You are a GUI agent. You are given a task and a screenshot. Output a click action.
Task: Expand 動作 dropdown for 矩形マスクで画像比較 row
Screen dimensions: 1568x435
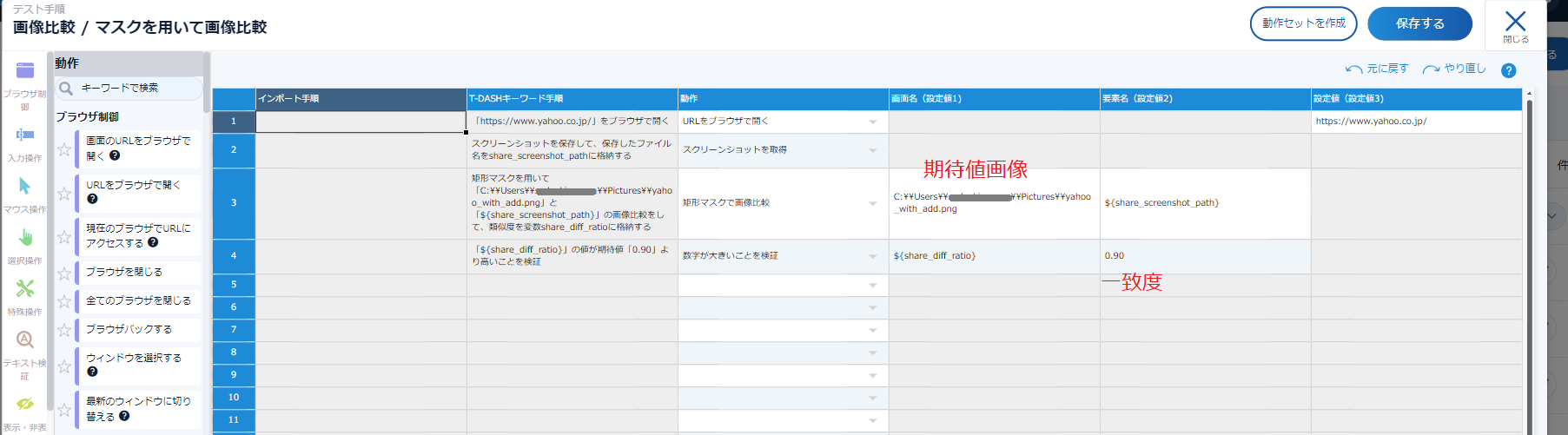[x=873, y=203]
